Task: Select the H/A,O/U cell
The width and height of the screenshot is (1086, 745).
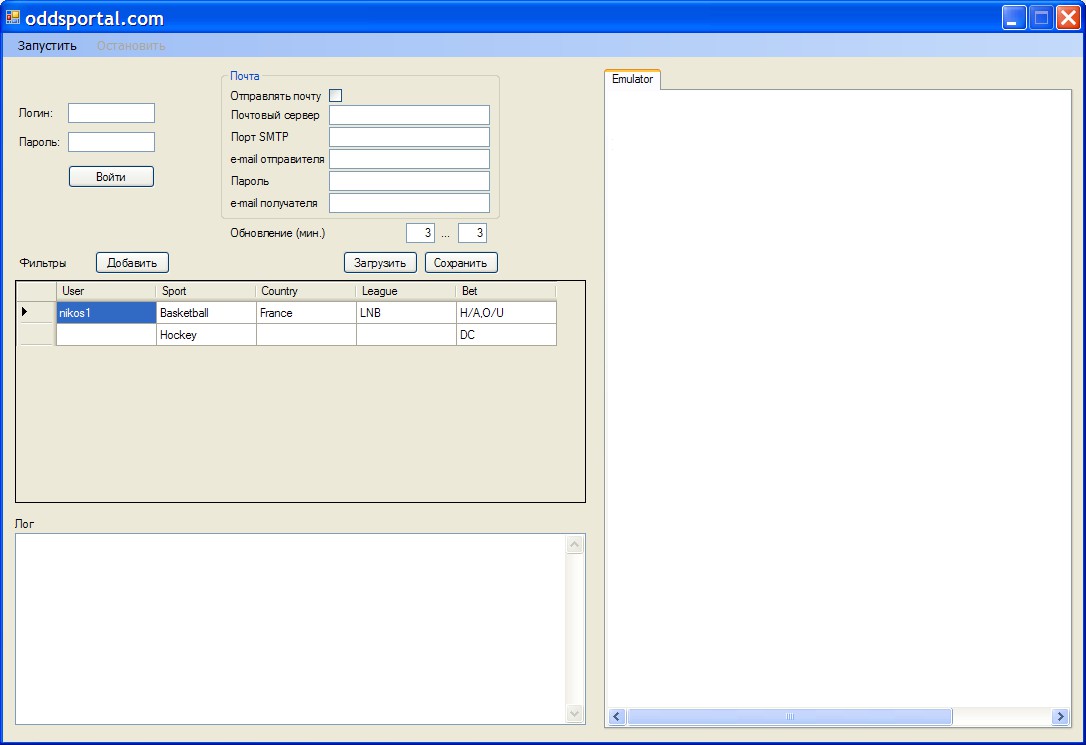Action: (x=506, y=312)
